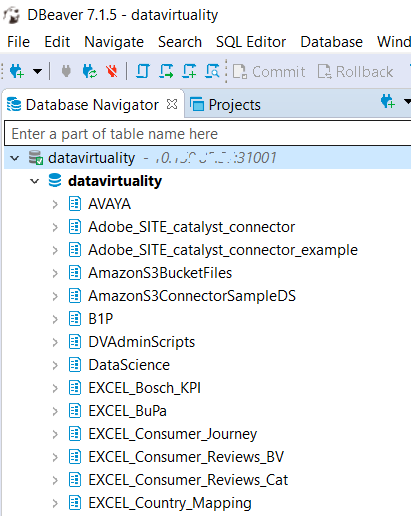Click the DBeaver application logo icon
This screenshot has height=516, width=411.
click(12, 15)
